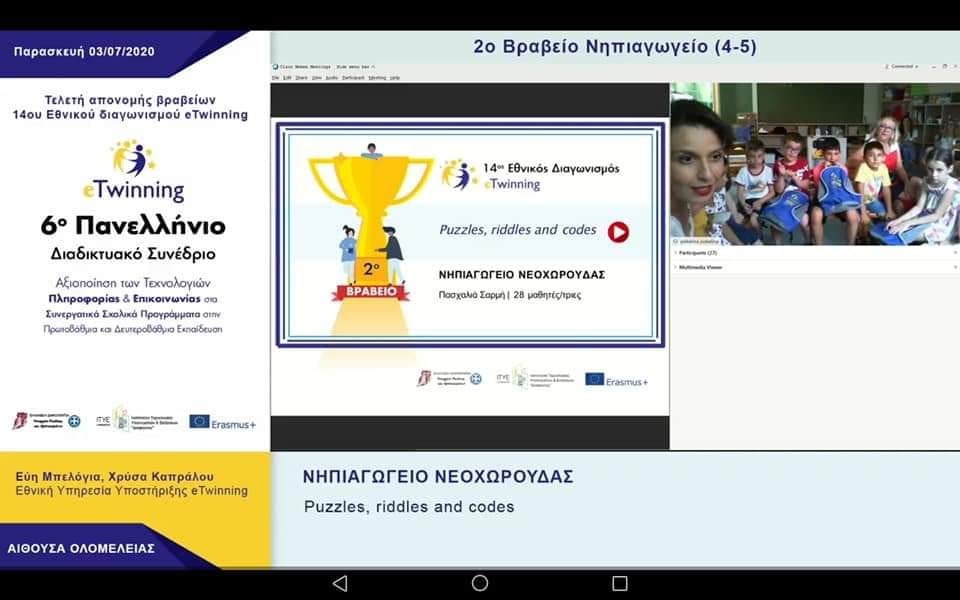This screenshot has width=960, height=600.
Task: Restore the Webex meeting window size
Action: (944, 66)
